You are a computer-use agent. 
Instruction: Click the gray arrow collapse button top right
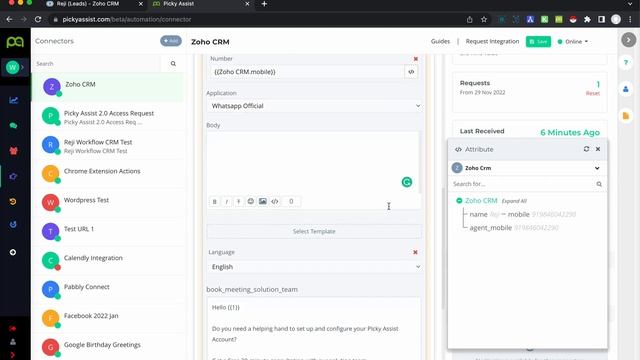tap(629, 40)
